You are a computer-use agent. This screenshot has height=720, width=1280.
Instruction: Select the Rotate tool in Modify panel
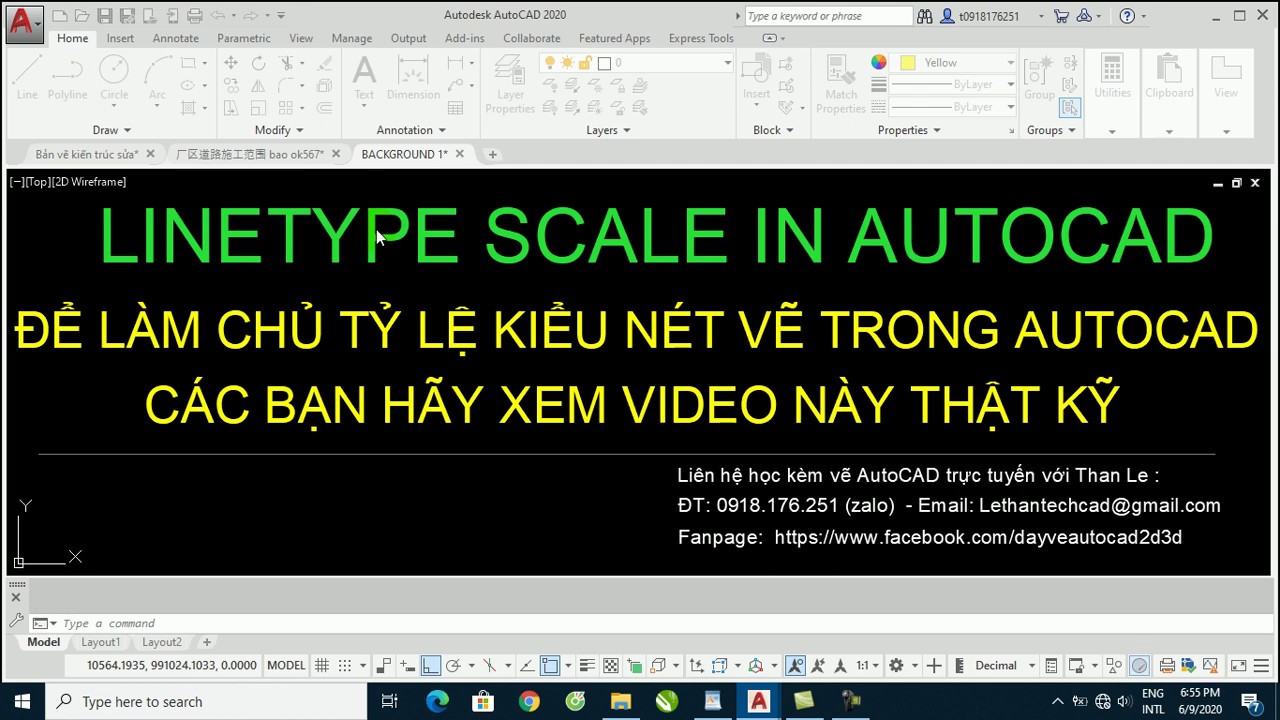(258, 63)
